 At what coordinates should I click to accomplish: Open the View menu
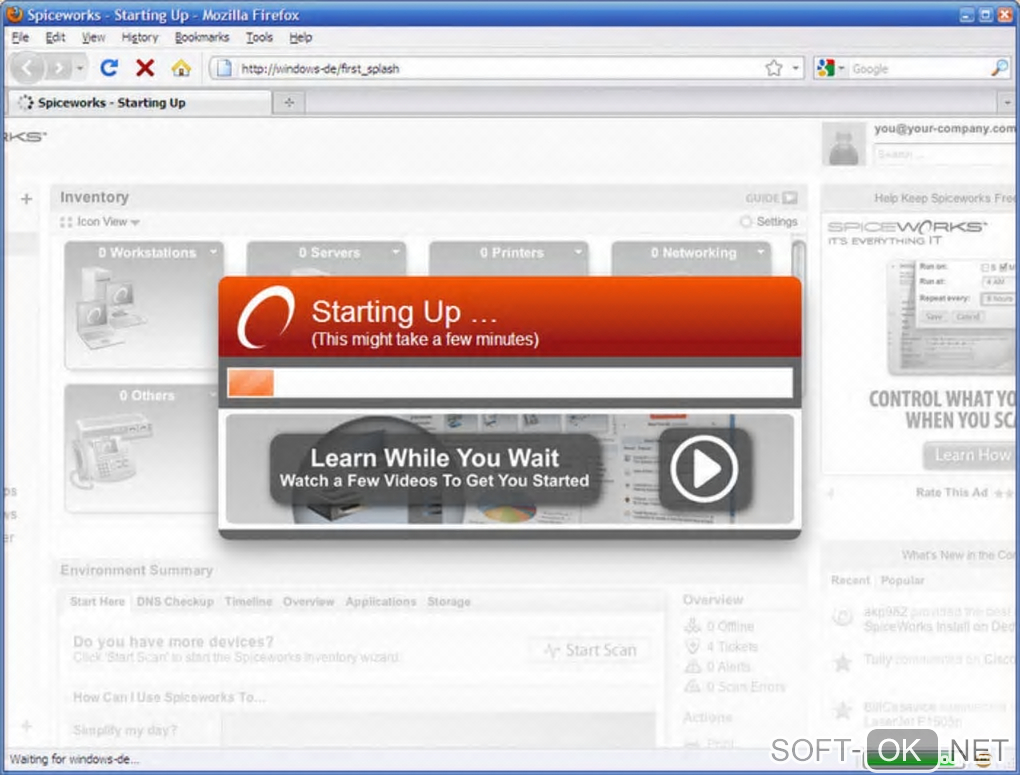tap(93, 37)
